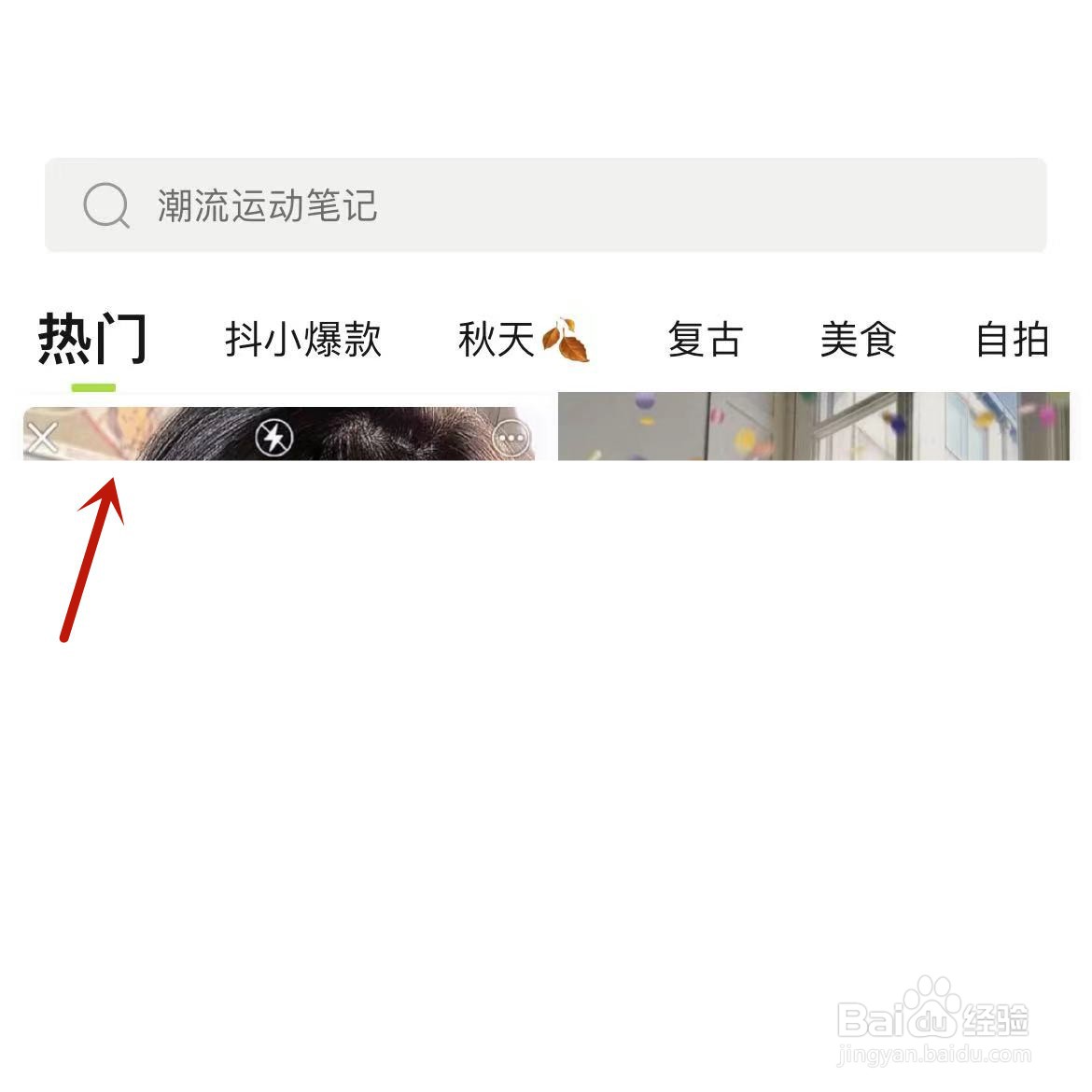Toggle the camera flash icon
Image resolution: width=1092 pixels, height=1092 pixels.
pyautogui.click(x=274, y=438)
